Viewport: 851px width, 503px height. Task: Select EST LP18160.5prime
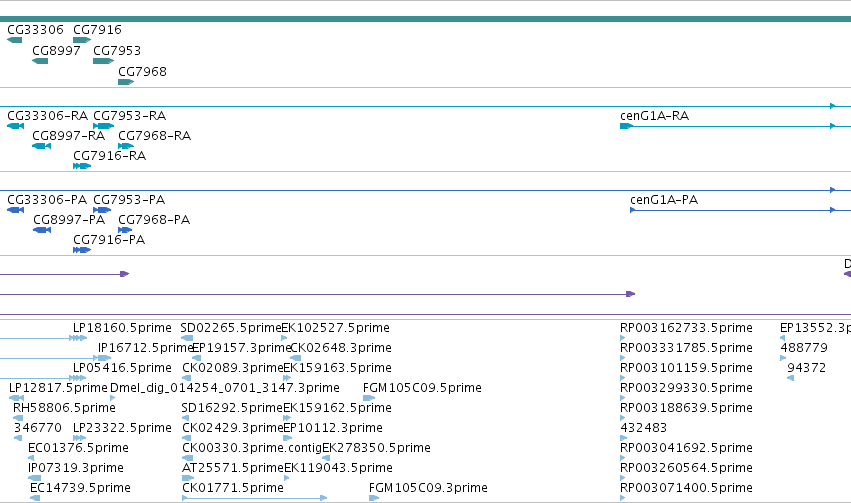click(x=122, y=328)
